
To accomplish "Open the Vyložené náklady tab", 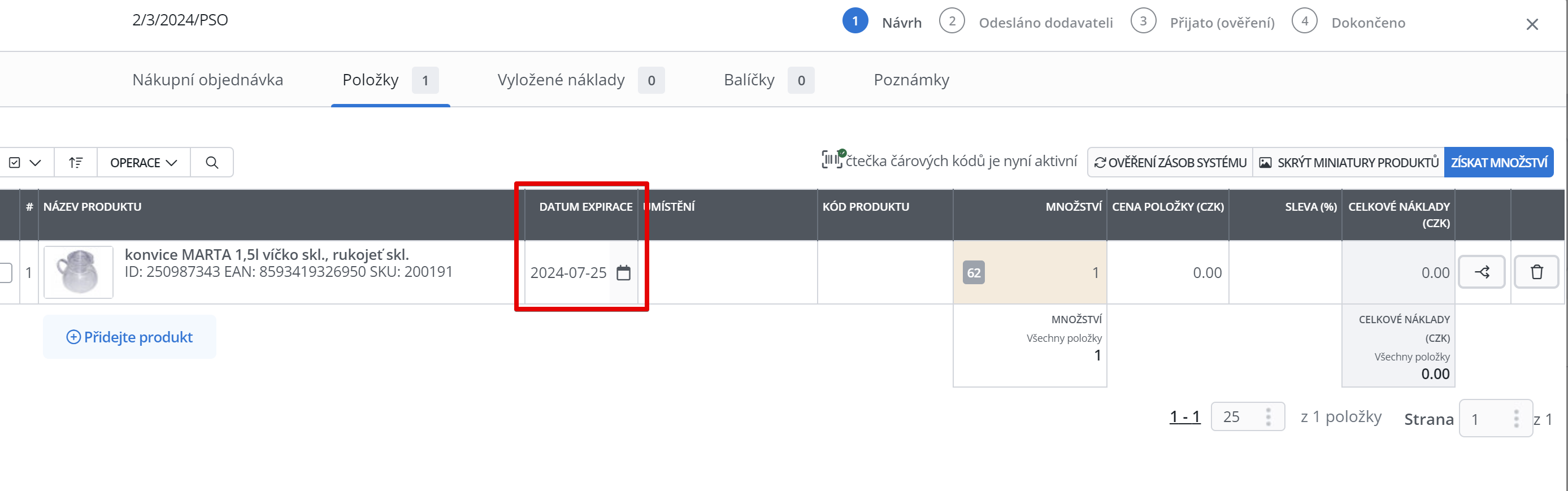I will tap(581, 80).
